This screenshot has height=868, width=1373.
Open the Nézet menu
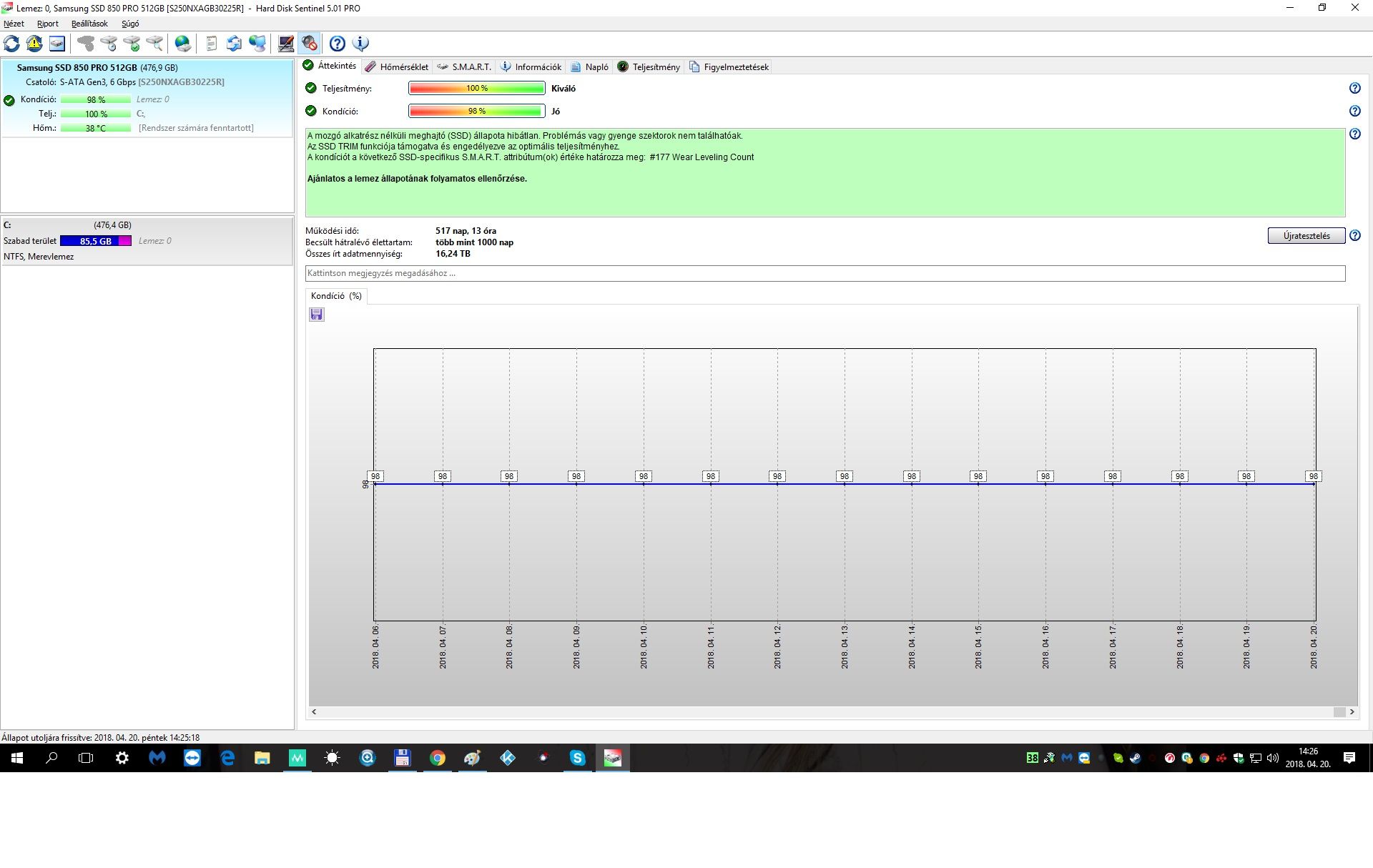coord(14,24)
